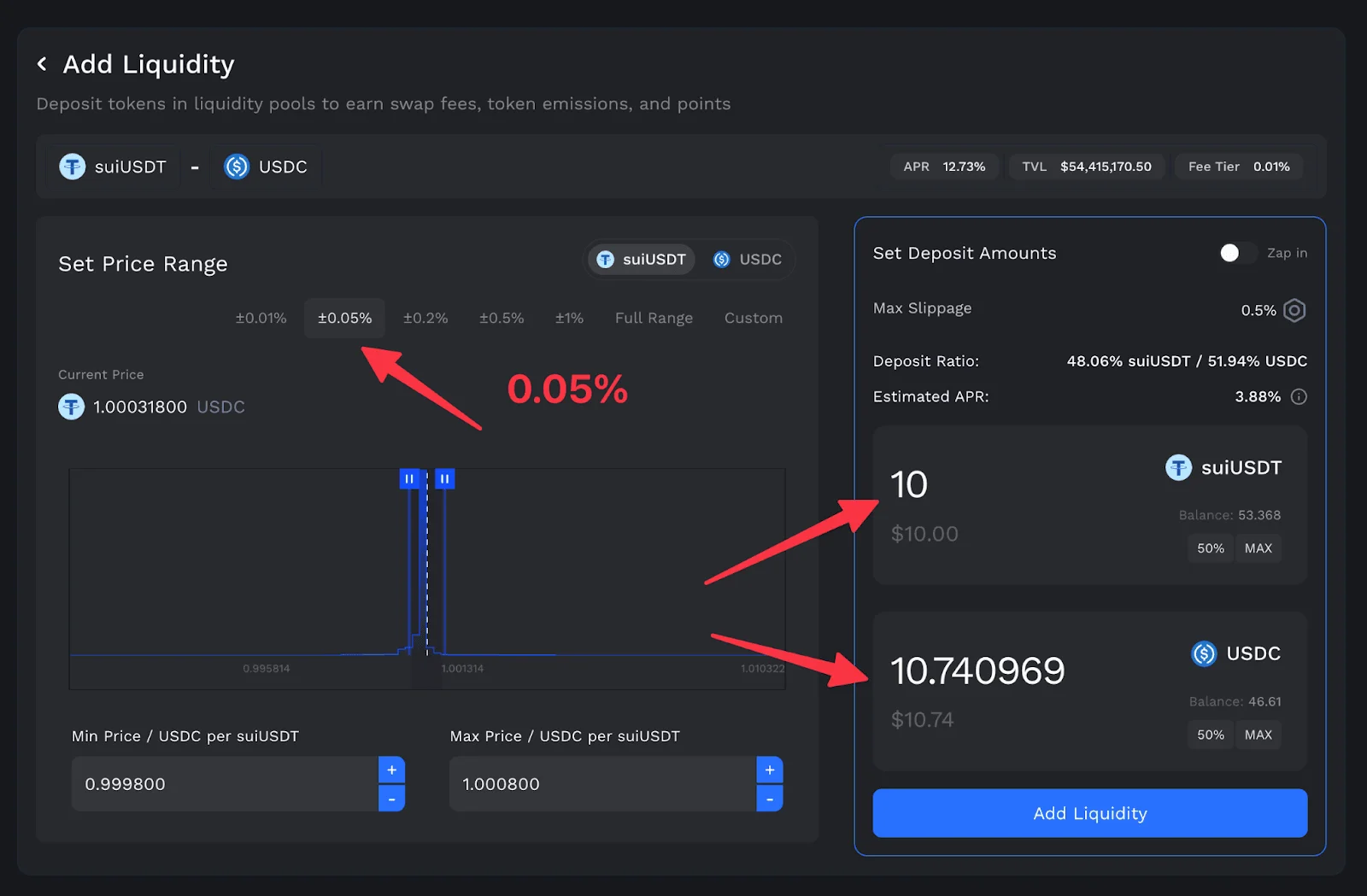1367x896 pixels.
Task: Click the USDC deposit amount 10.740969
Action: coord(977,671)
